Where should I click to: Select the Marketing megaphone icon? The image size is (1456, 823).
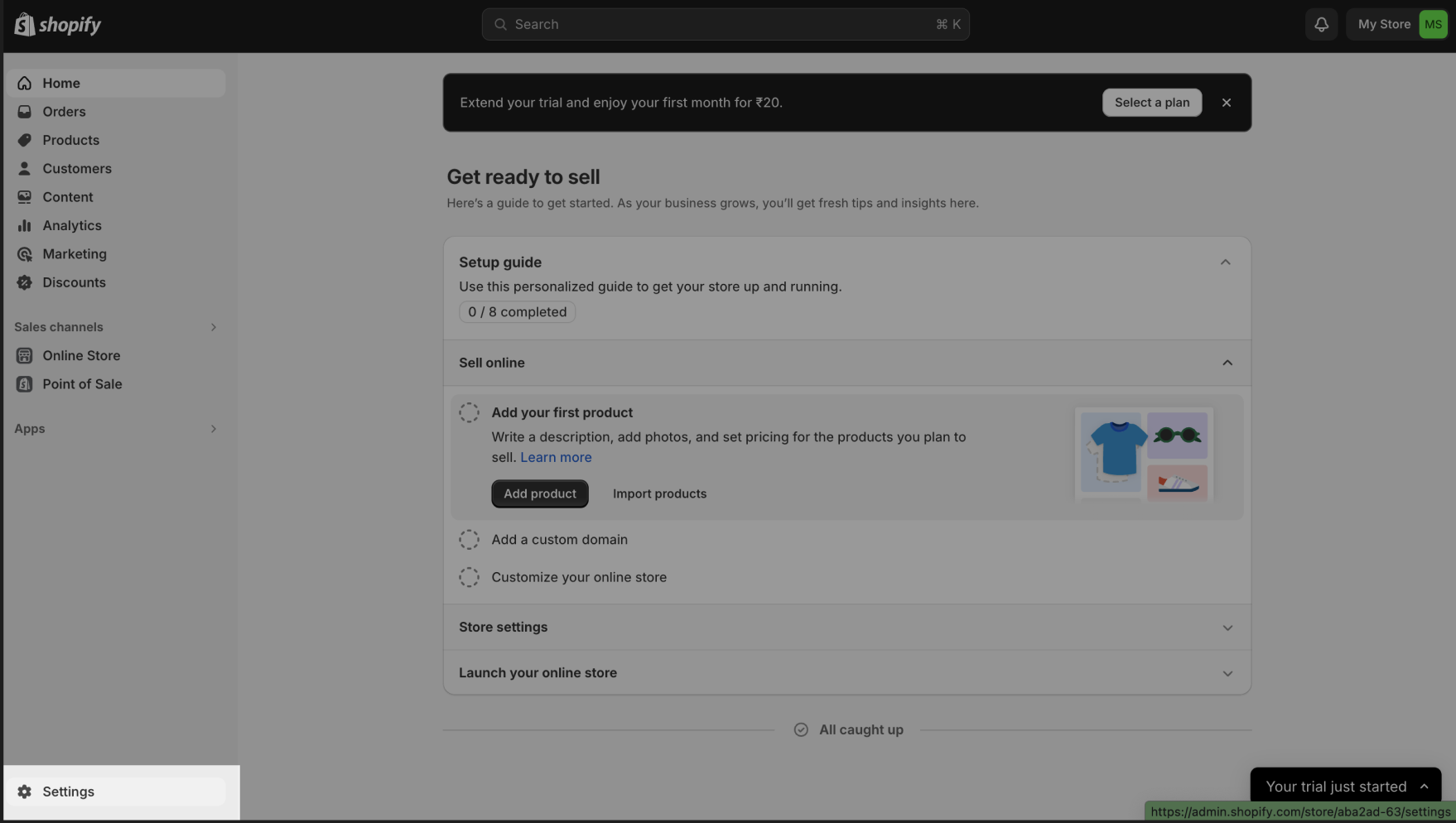[x=25, y=253]
